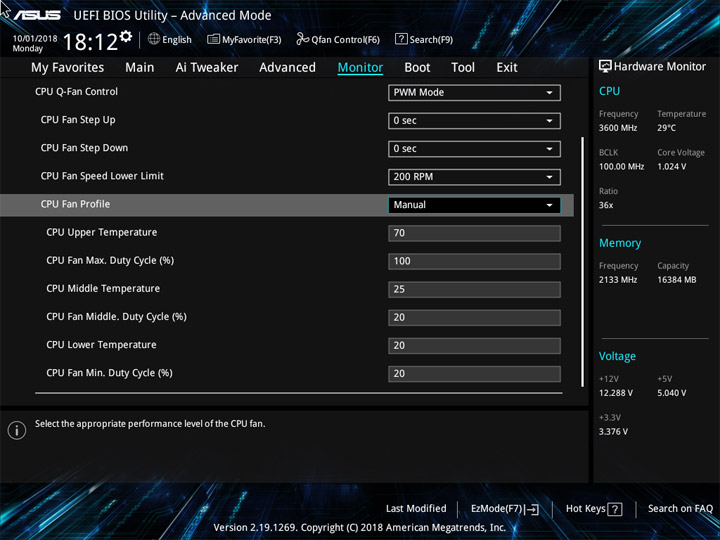Screen dimensions: 720x540
Task: Click the CPU Fan Max. Duty Cycle field
Action: [474, 261]
